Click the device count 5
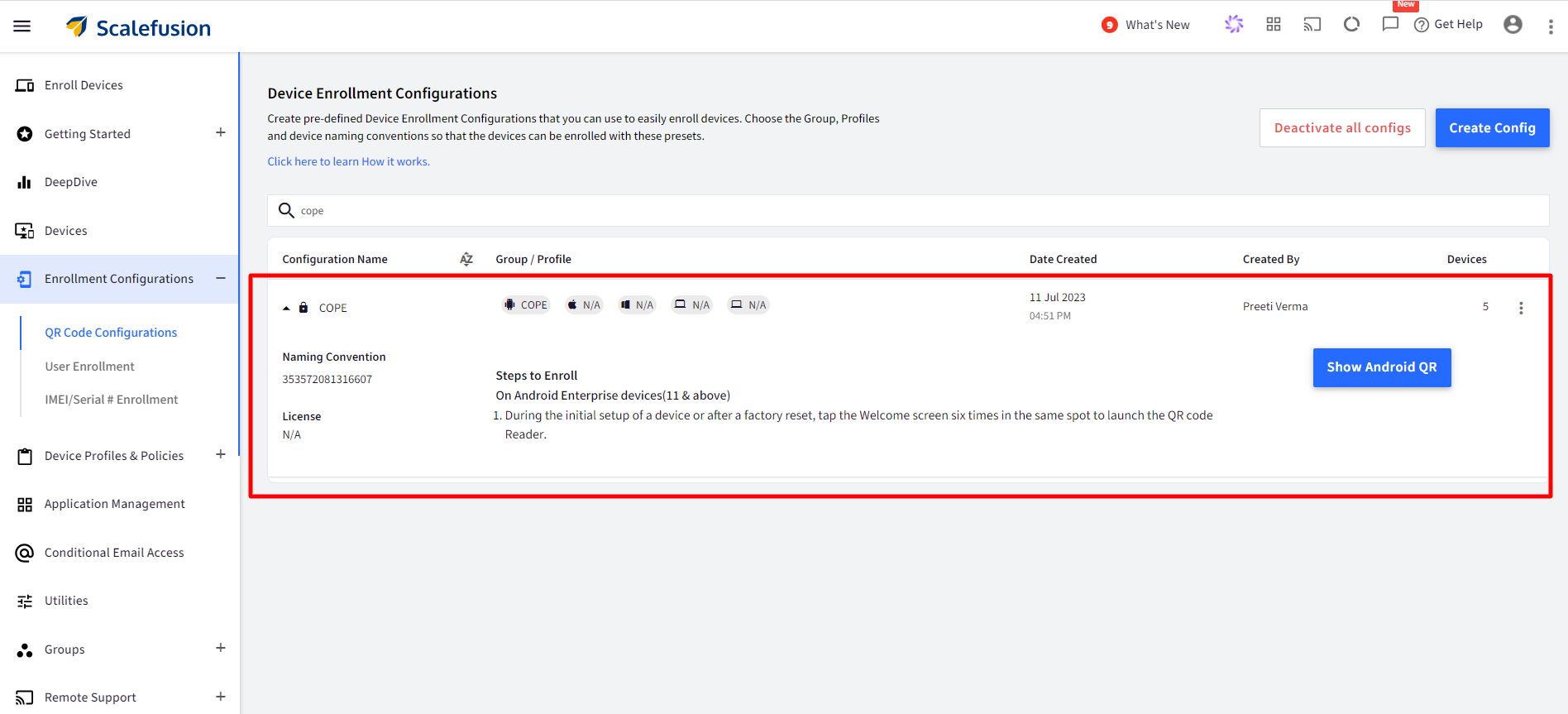Image resolution: width=1568 pixels, height=714 pixels. point(1485,306)
